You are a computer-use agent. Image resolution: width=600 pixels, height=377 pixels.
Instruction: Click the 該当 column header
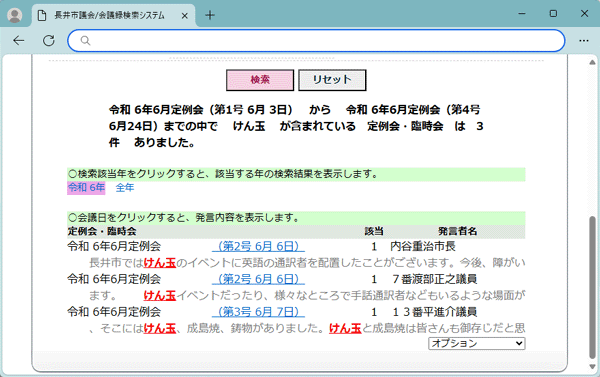[x=374, y=231]
